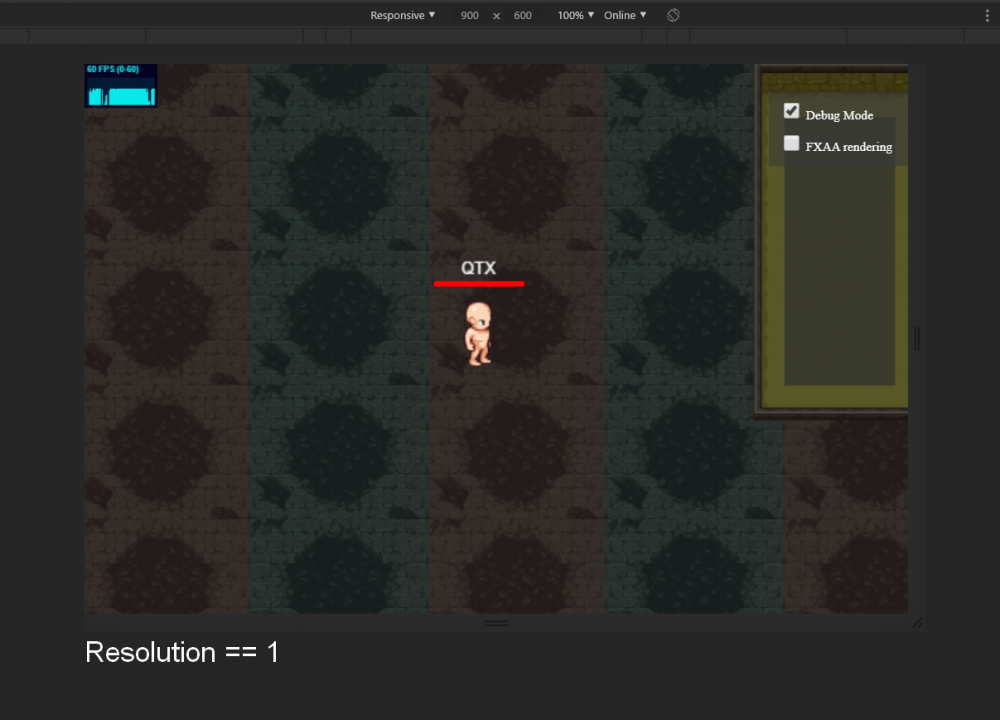The width and height of the screenshot is (1000, 720).
Task: Click the viewport width field showing 900
Action: pyautogui.click(x=469, y=16)
